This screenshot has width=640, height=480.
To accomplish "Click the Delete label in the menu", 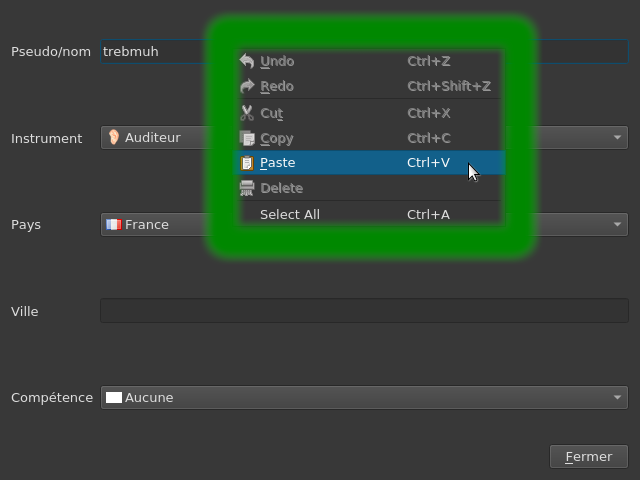I will 282,188.
